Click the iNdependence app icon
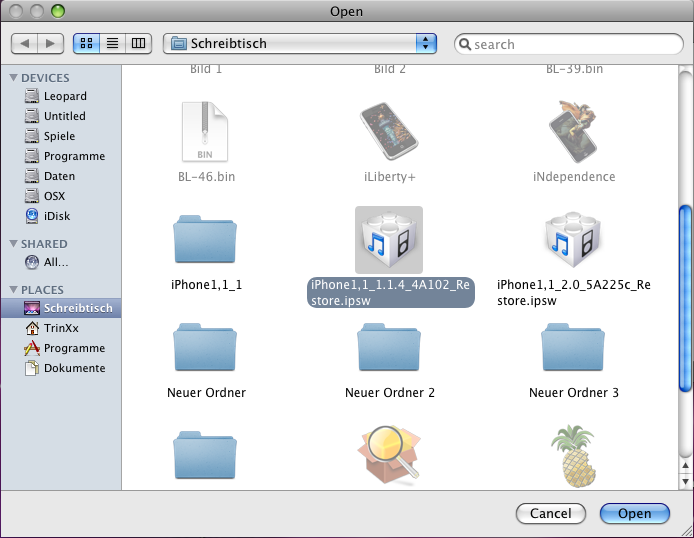Screen dimensions: 694x538 pos(573,131)
